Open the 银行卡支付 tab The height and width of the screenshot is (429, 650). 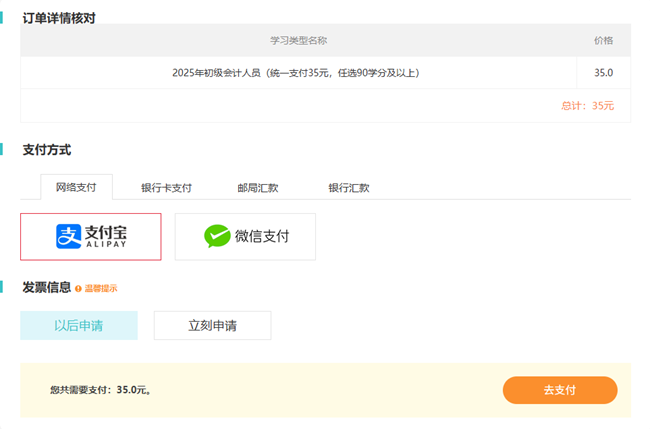(x=166, y=188)
